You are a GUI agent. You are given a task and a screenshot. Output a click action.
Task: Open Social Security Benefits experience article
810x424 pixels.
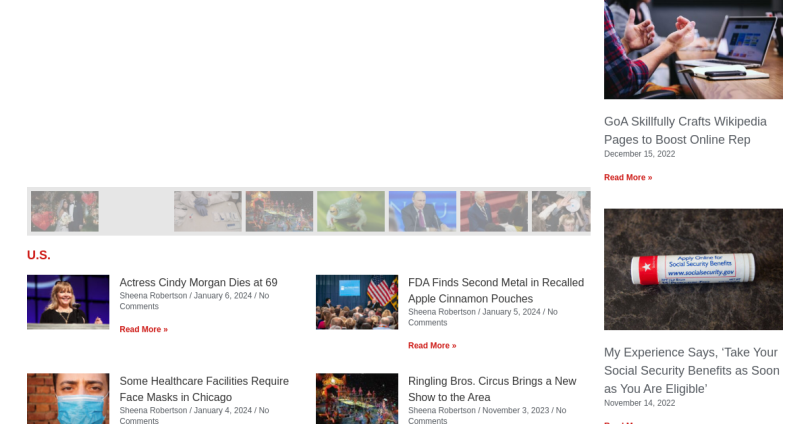click(691, 370)
